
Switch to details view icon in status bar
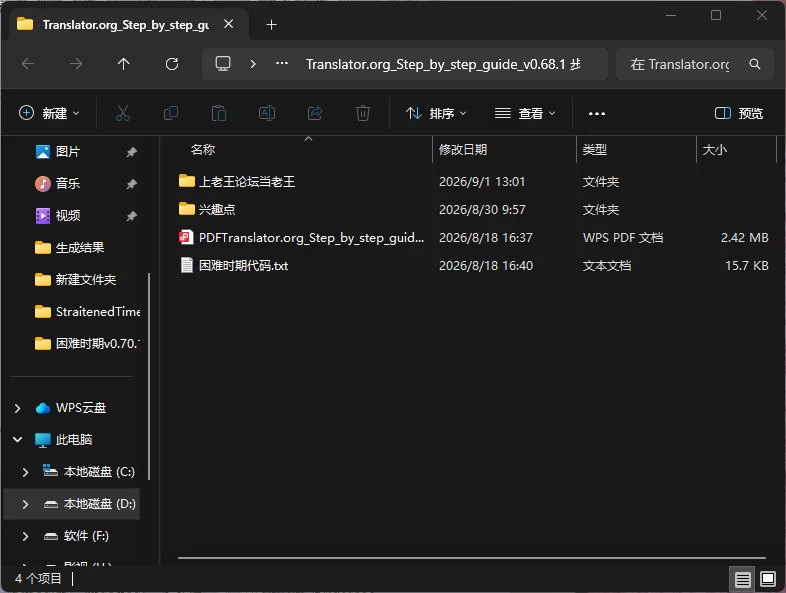pyautogui.click(x=742, y=579)
